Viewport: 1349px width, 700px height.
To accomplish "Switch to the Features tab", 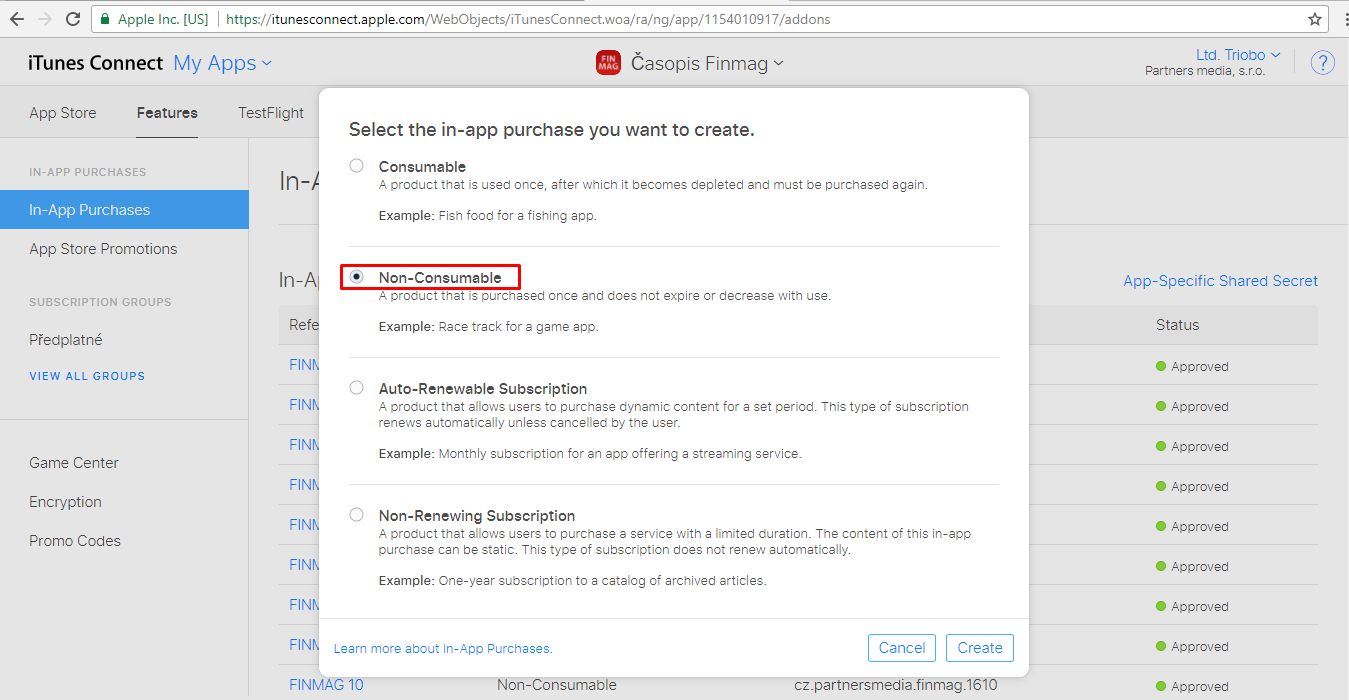I will point(167,113).
